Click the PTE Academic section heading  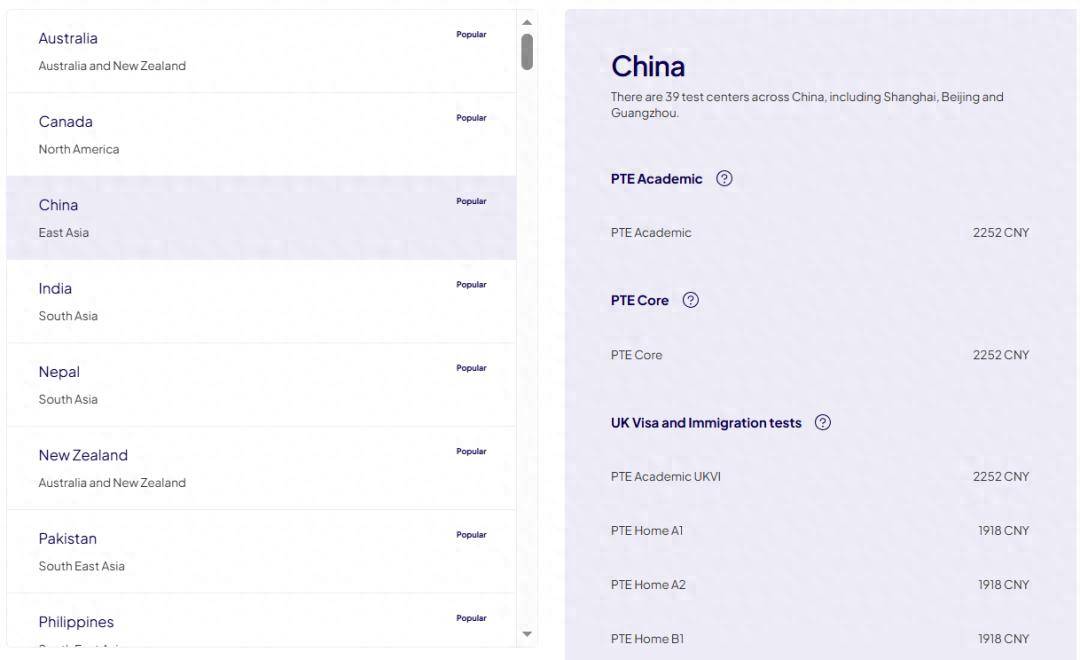(x=656, y=179)
